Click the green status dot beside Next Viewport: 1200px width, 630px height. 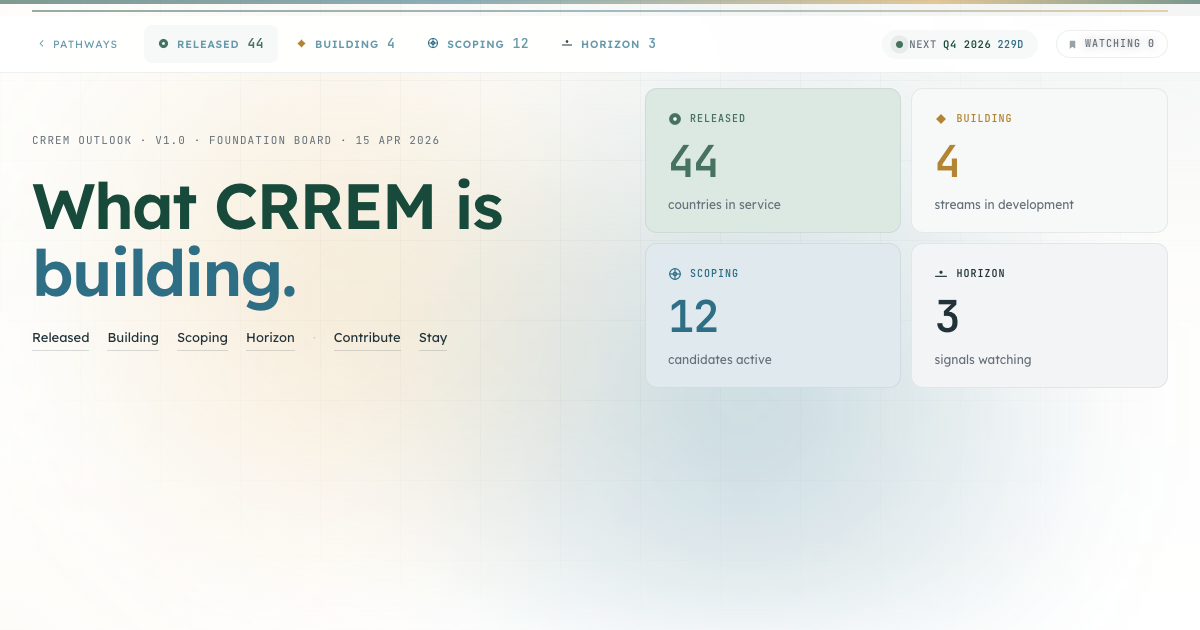coord(899,44)
